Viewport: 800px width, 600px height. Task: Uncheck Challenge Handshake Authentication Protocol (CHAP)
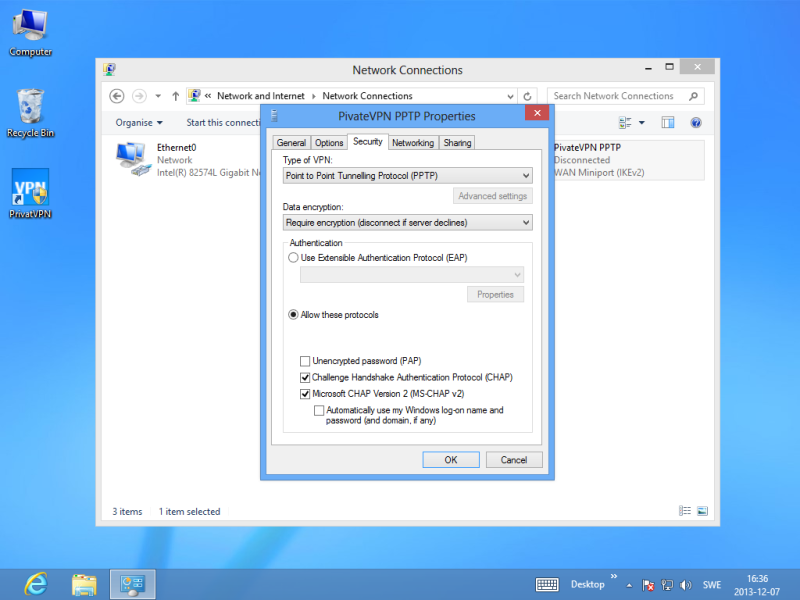pyautogui.click(x=305, y=378)
